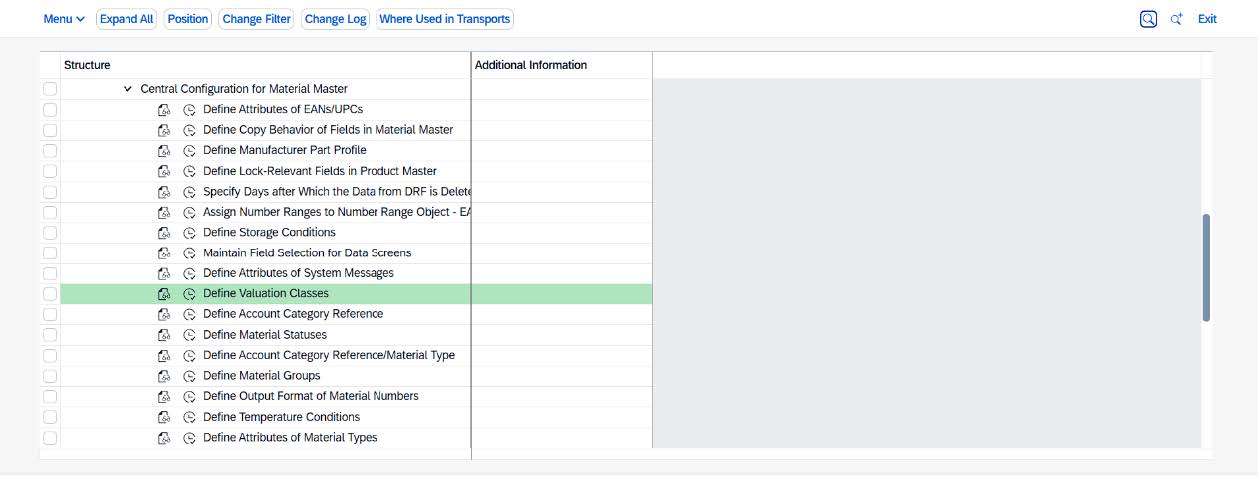1258x504 pixels.
Task: Tick the checkbox for Define Material Groups row
Action: tap(50, 376)
